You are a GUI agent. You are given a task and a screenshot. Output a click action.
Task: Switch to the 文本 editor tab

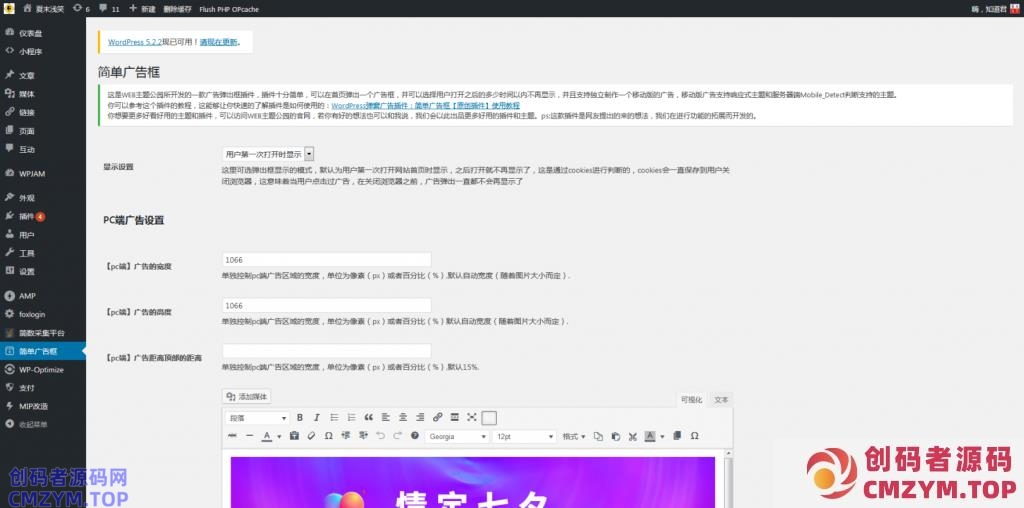[721, 399]
